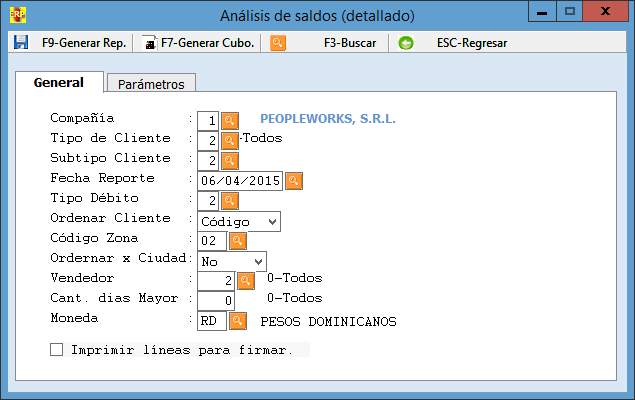Click the save disk icon in toolbar
This screenshot has width=635, height=400.
point(21,43)
